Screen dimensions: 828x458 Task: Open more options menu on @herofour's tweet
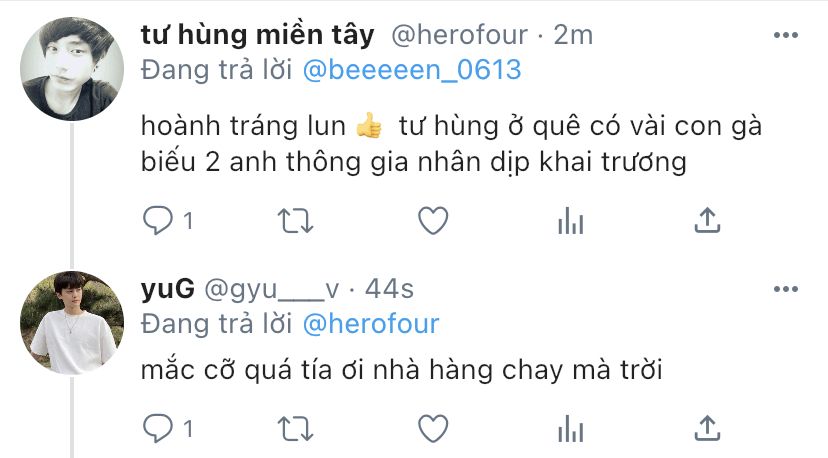(786, 35)
